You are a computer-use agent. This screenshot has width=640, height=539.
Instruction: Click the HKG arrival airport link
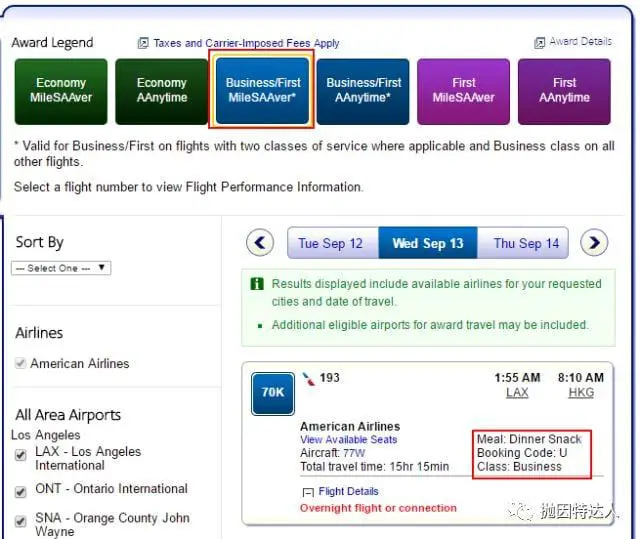pyautogui.click(x=581, y=393)
